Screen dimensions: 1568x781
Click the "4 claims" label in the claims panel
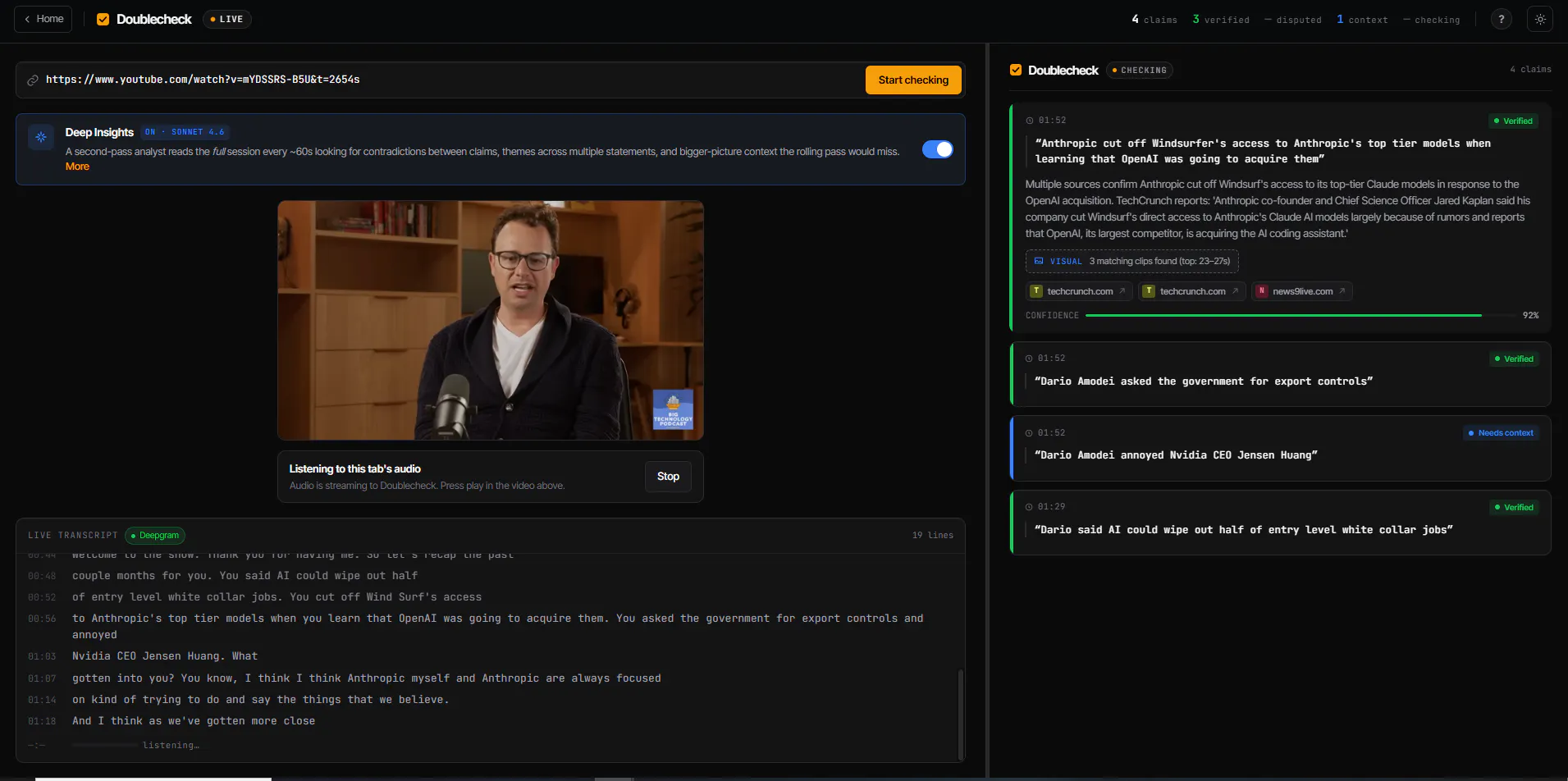1530,70
